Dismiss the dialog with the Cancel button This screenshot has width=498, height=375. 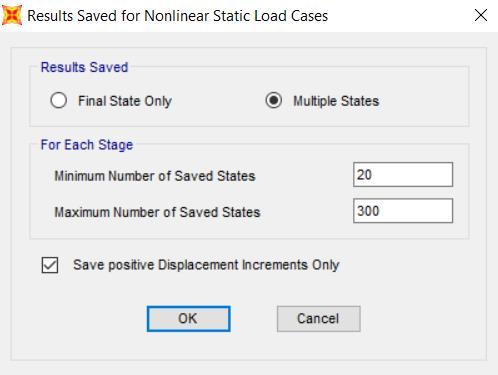click(x=319, y=319)
